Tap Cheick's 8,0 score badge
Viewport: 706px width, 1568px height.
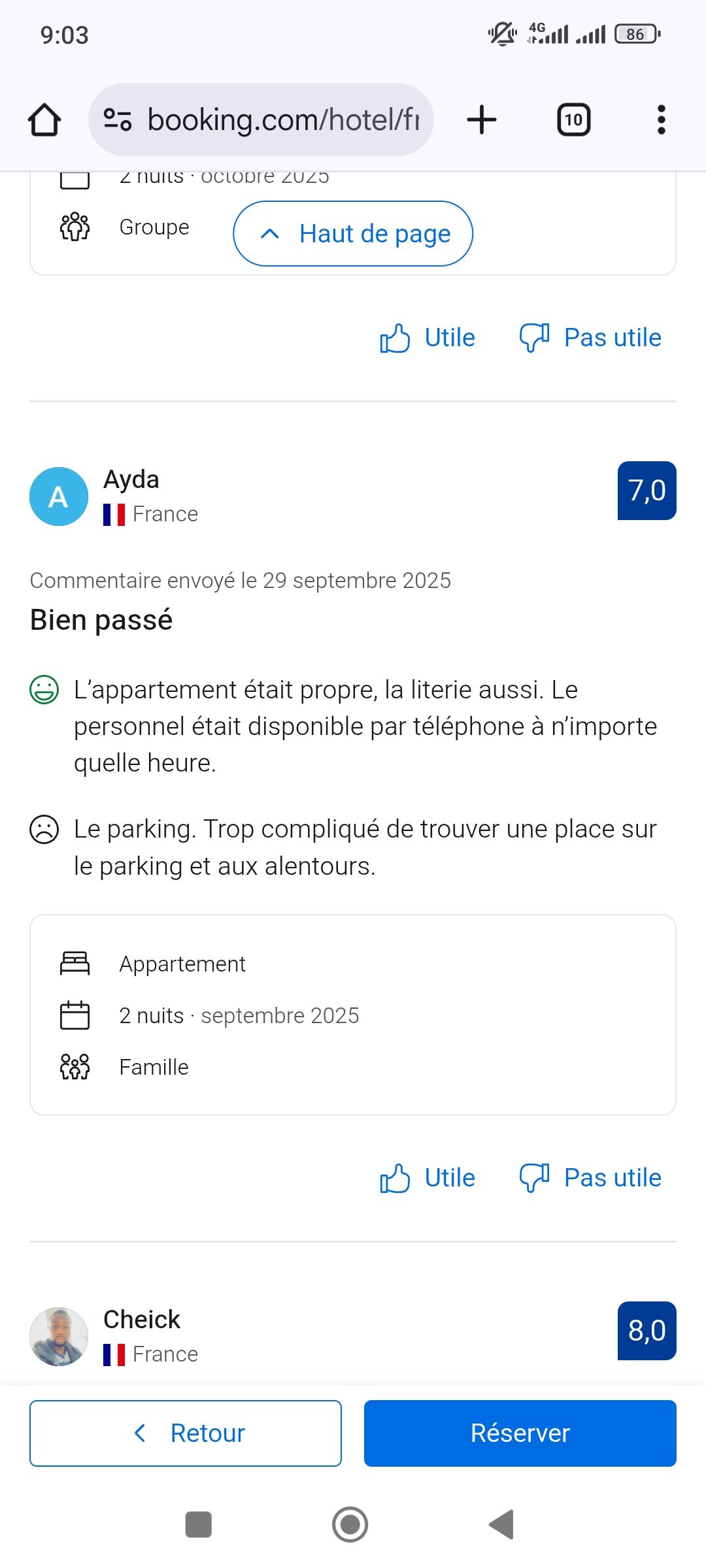(647, 1331)
